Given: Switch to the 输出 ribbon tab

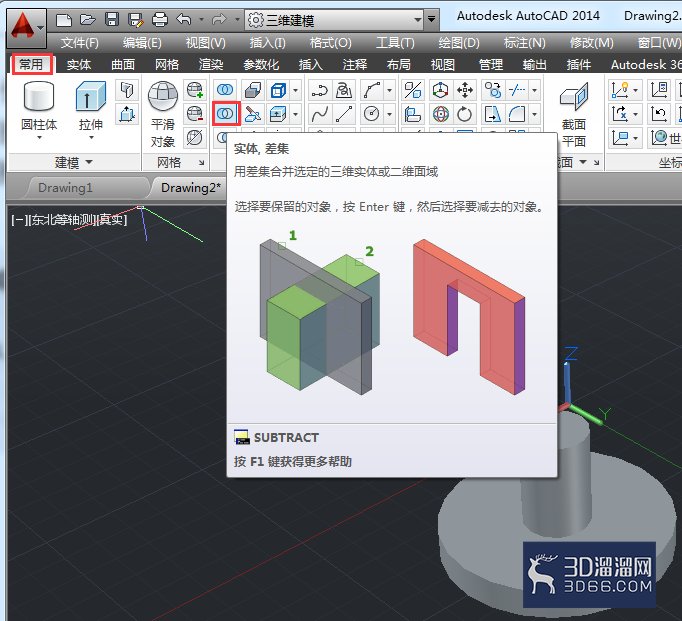Looking at the screenshot, I should pos(535,65).
